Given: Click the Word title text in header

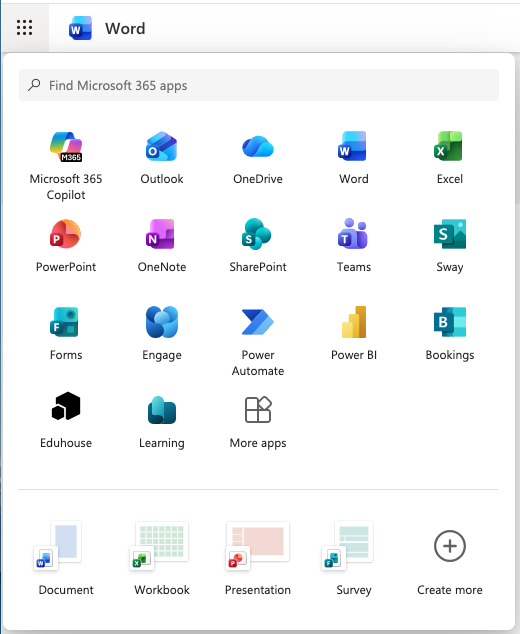Looking at the screenshot, I should (x=125, y=28).
